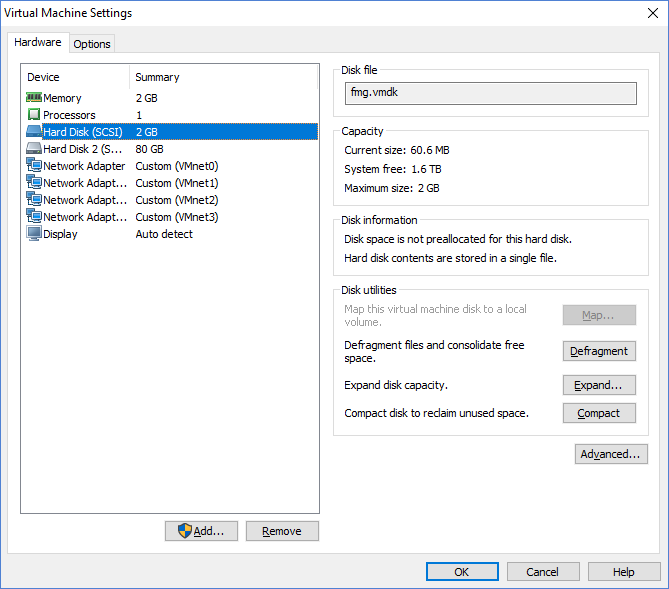
Task: Click the 80 GB summary value
Action: pos(149,149)
